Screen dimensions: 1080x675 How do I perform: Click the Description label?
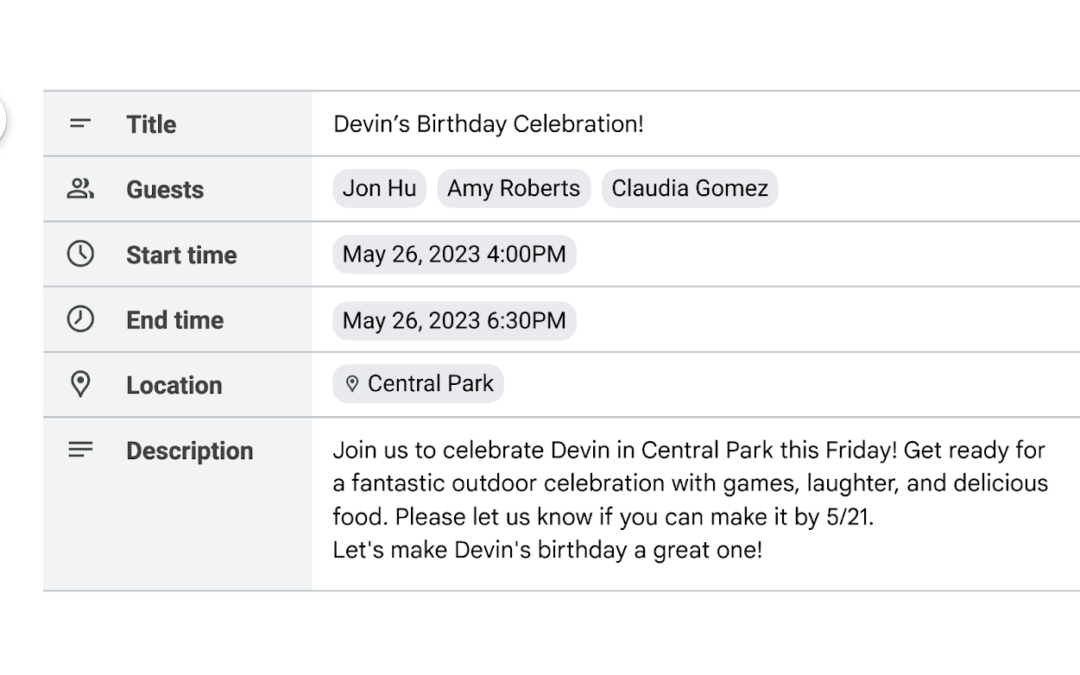(190, 450)
